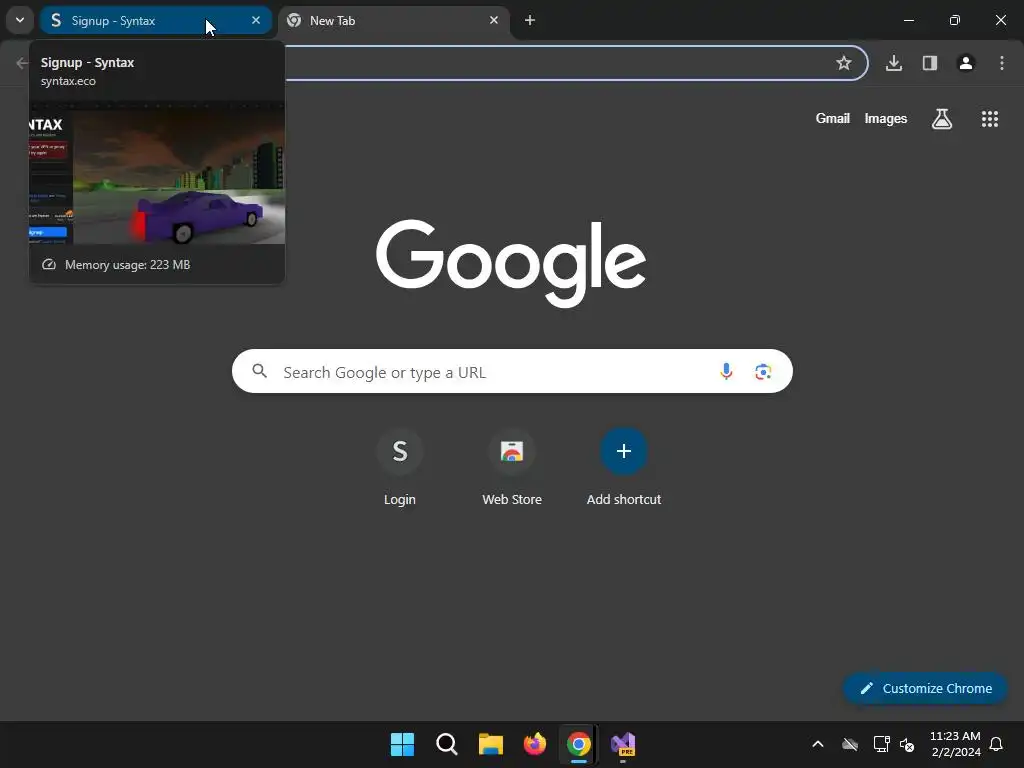1024x768 pixels.
Task: Click the Signup - Syntax tab preview thumbnail
Action: 157,174
